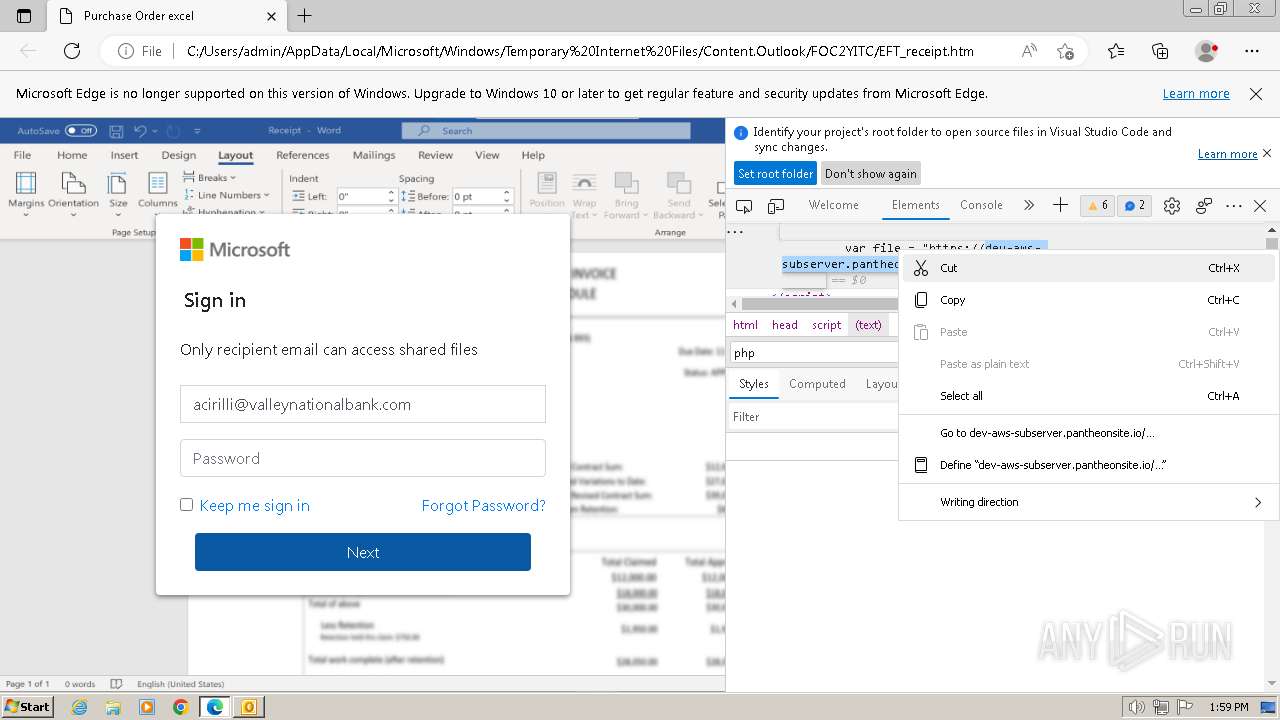Expand the Writing direction submenu

[1258, 502]
